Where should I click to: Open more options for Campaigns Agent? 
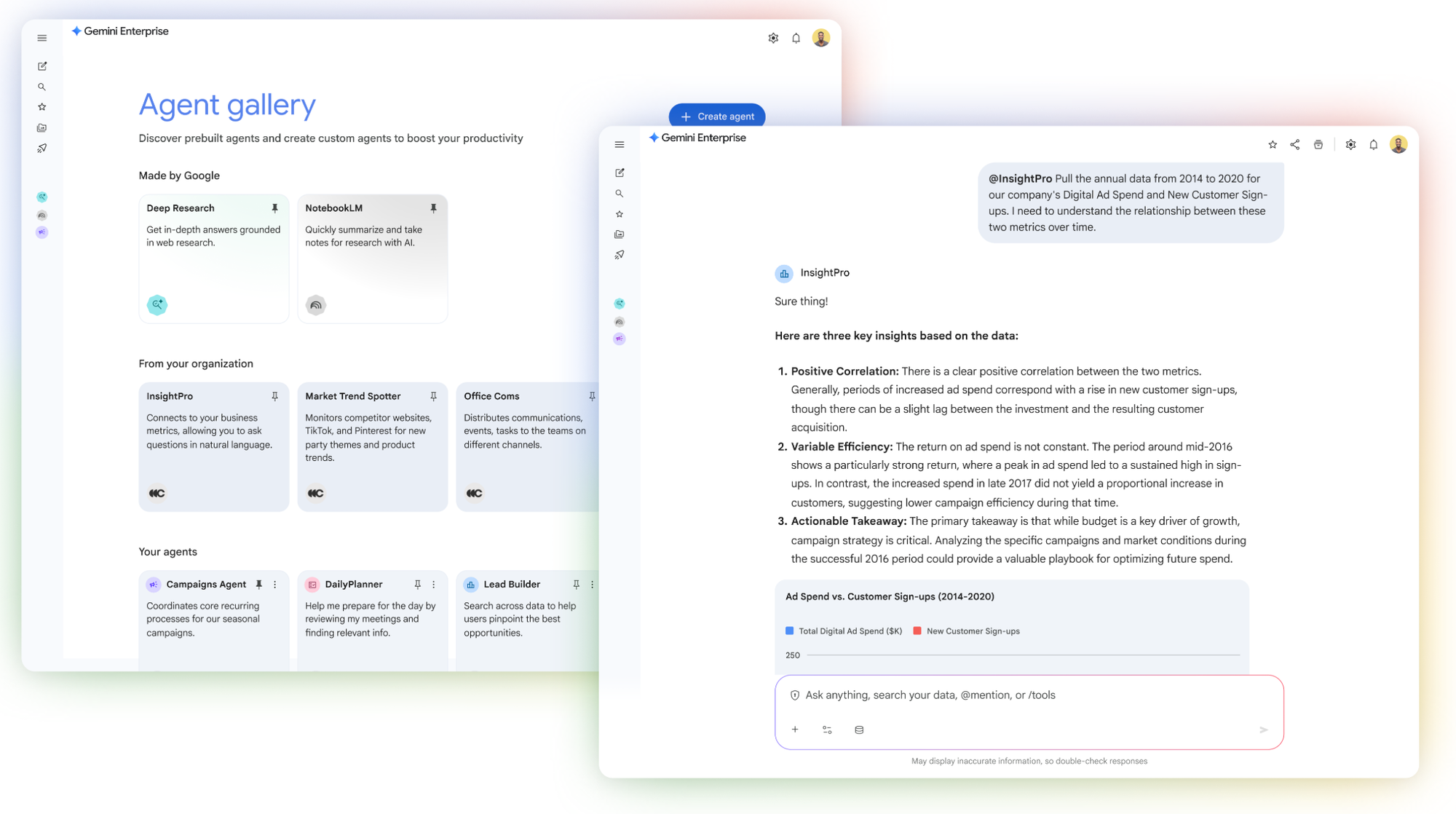275,585
